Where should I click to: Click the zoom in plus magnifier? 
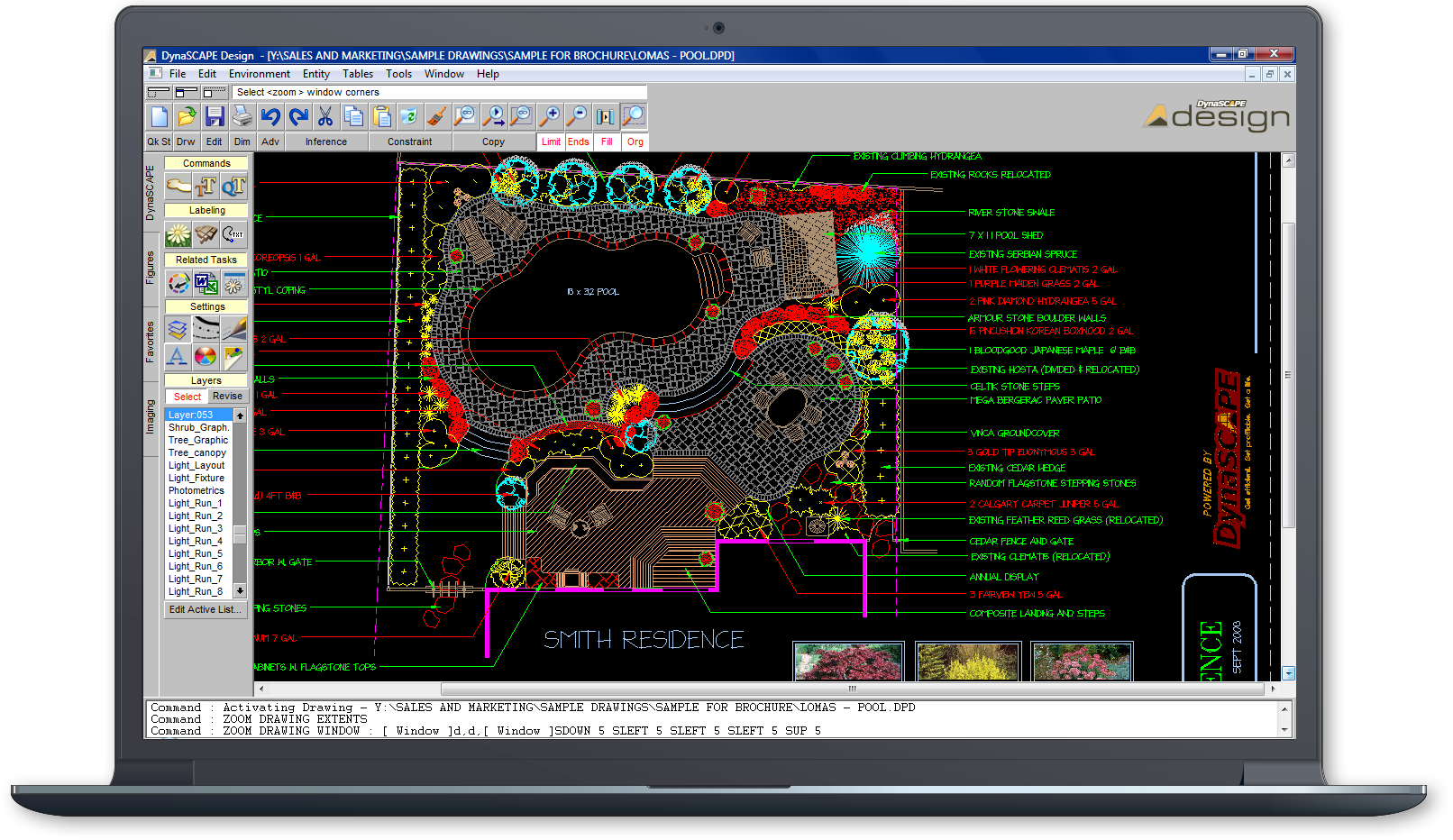point(548,116)
